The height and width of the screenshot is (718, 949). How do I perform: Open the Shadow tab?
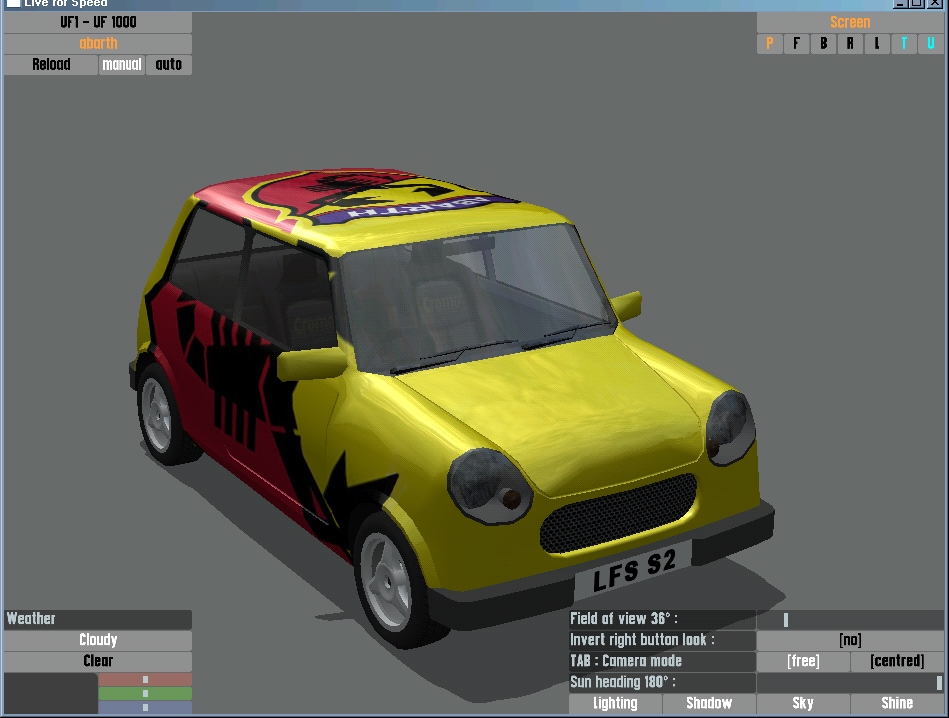709,703
